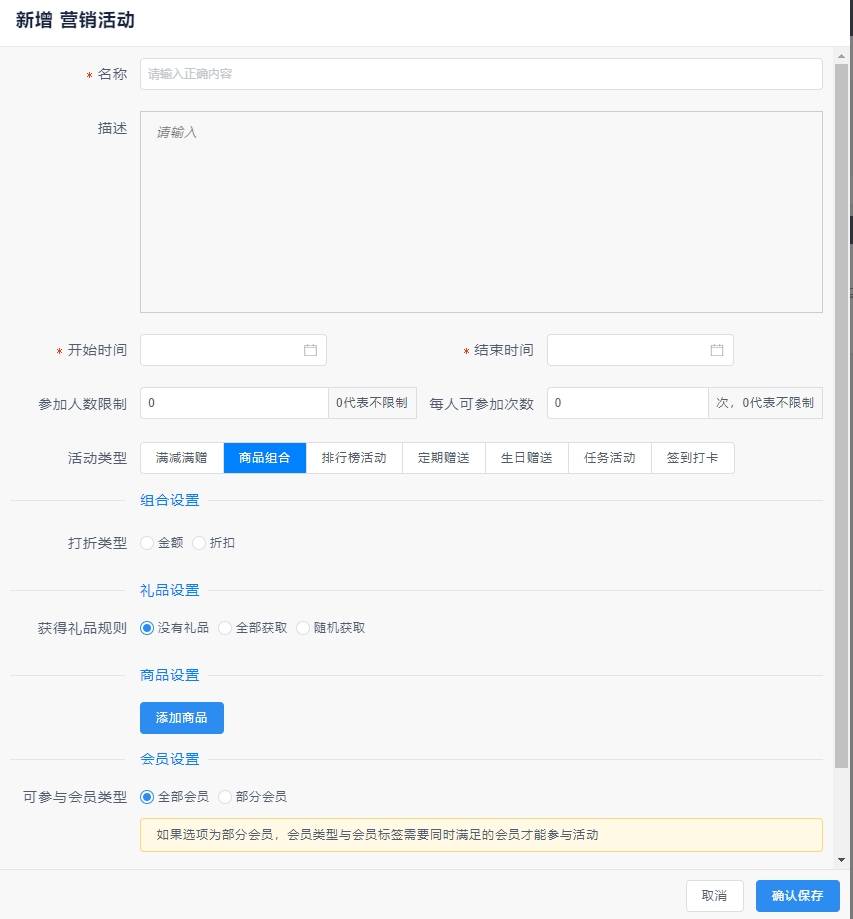Switch activity type to 定期赠送
This screenshot has height=919, width=853.
click(444, 458)
